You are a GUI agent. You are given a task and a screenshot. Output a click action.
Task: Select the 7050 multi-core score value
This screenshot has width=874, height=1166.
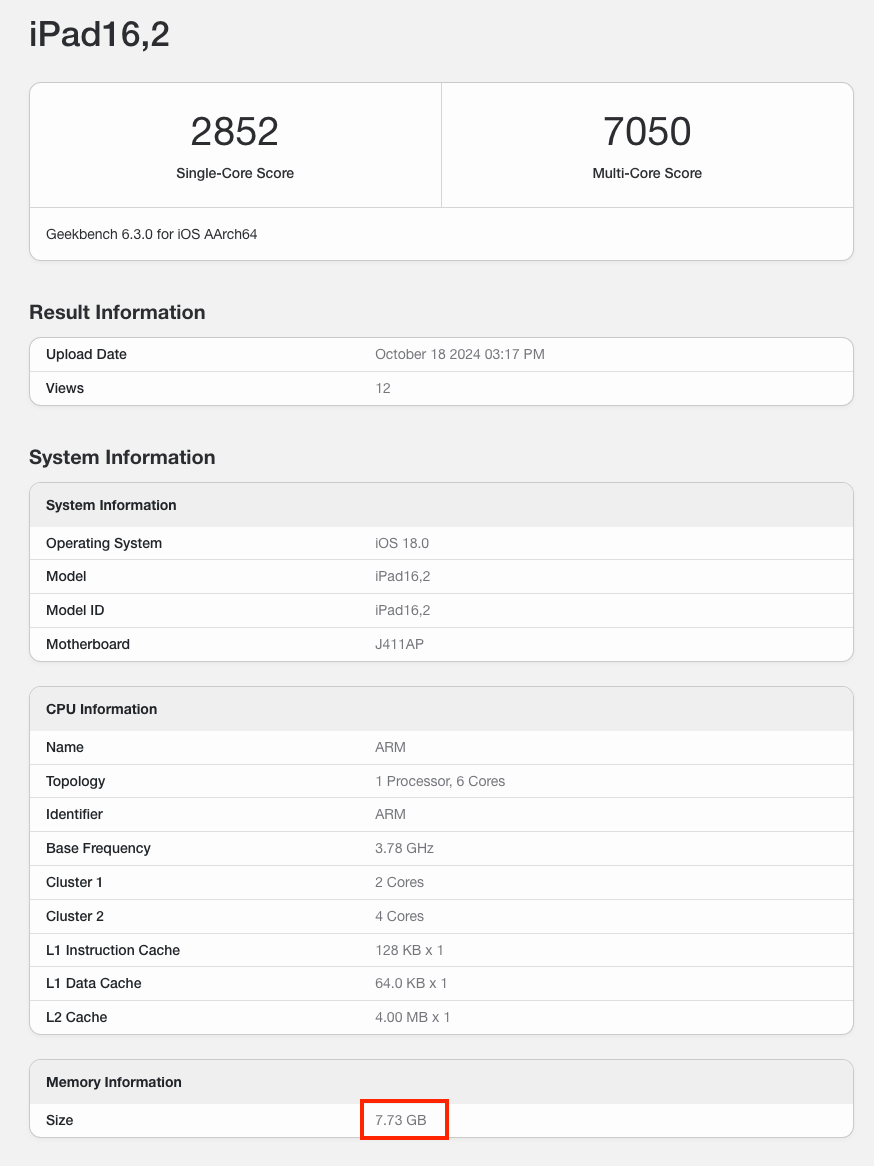coord(647,132)
